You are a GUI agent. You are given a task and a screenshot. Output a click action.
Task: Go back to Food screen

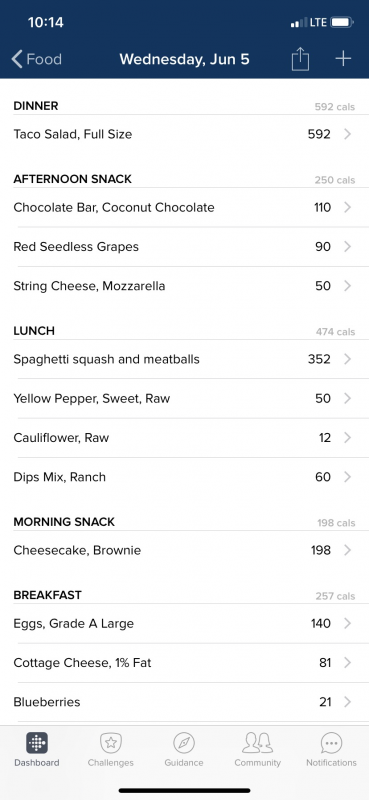point(36,59)
